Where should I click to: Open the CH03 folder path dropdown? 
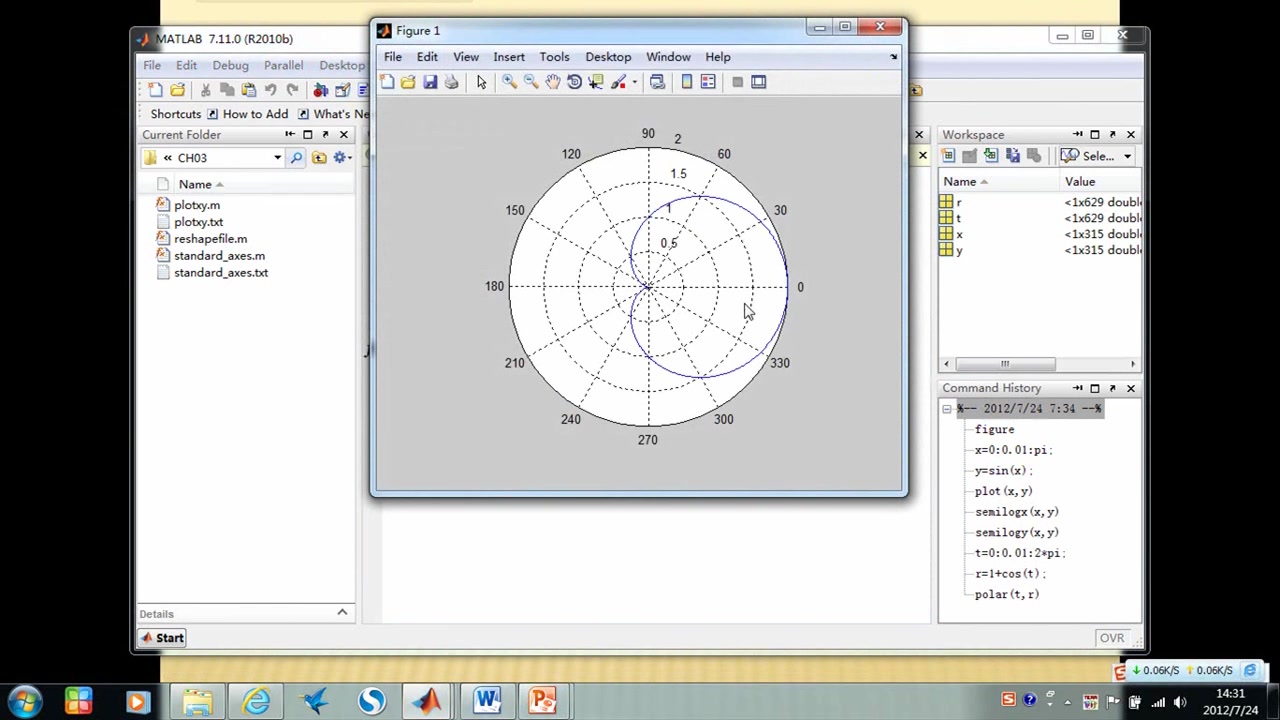(277, 158)
